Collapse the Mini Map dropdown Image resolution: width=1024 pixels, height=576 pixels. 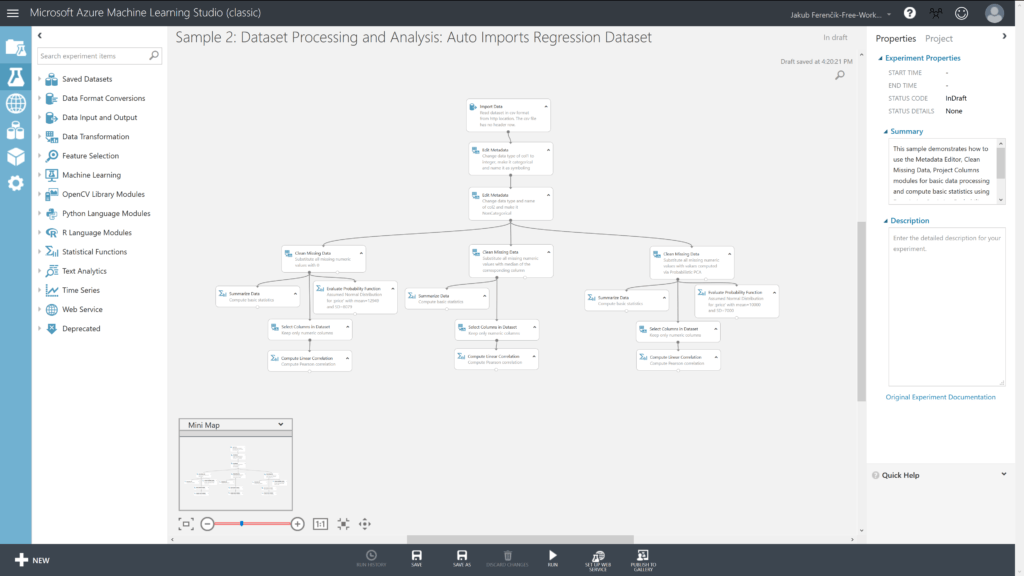(x=280, y=425)
